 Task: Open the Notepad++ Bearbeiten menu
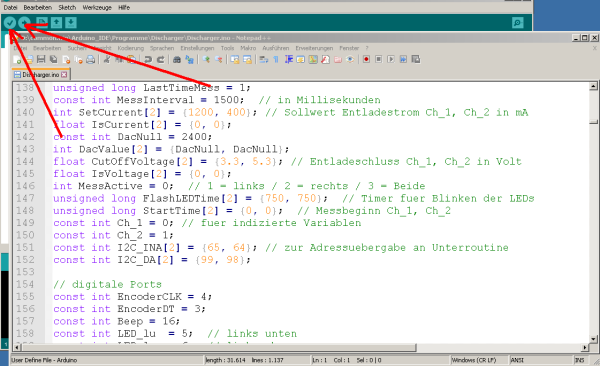point(47,48)
